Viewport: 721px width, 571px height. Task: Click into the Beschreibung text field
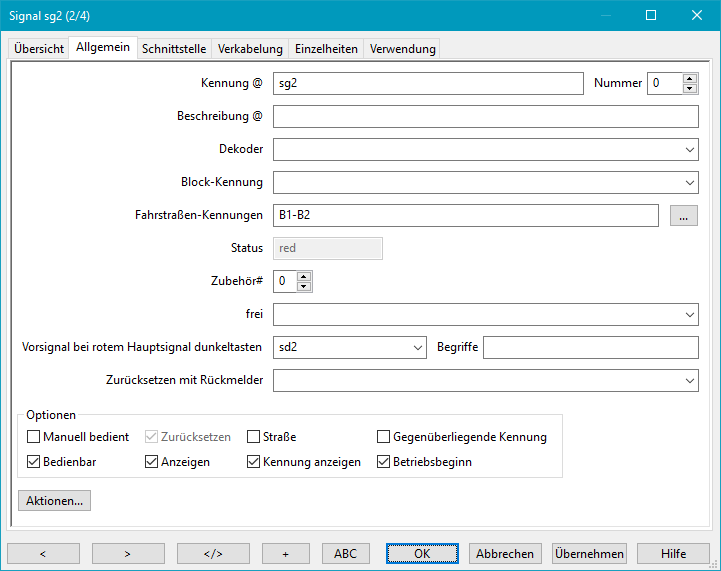(x=485, y=117)
